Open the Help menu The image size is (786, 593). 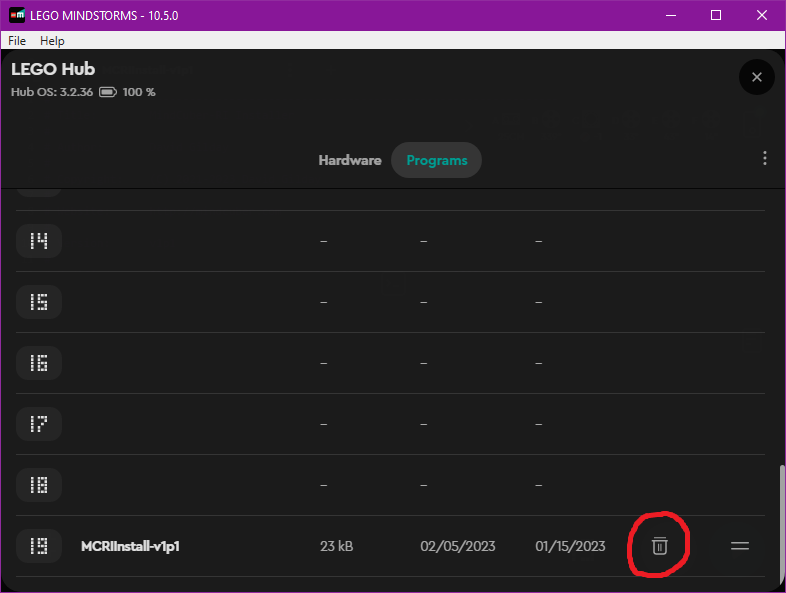click(52, 41)
